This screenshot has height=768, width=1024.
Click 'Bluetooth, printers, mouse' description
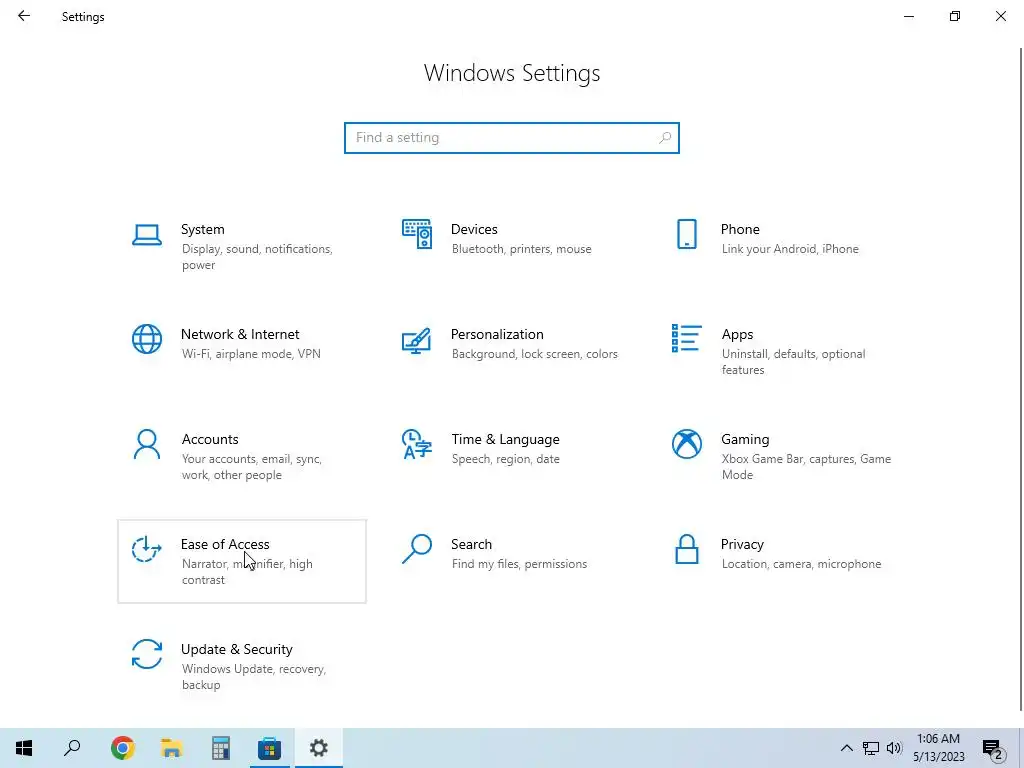click(x=522, y=249)
